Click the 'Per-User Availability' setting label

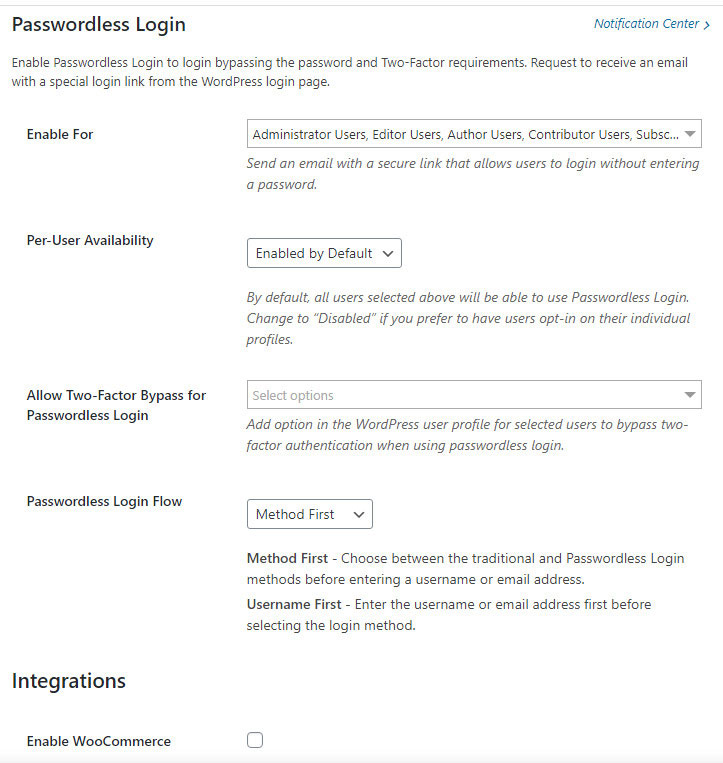90,240
